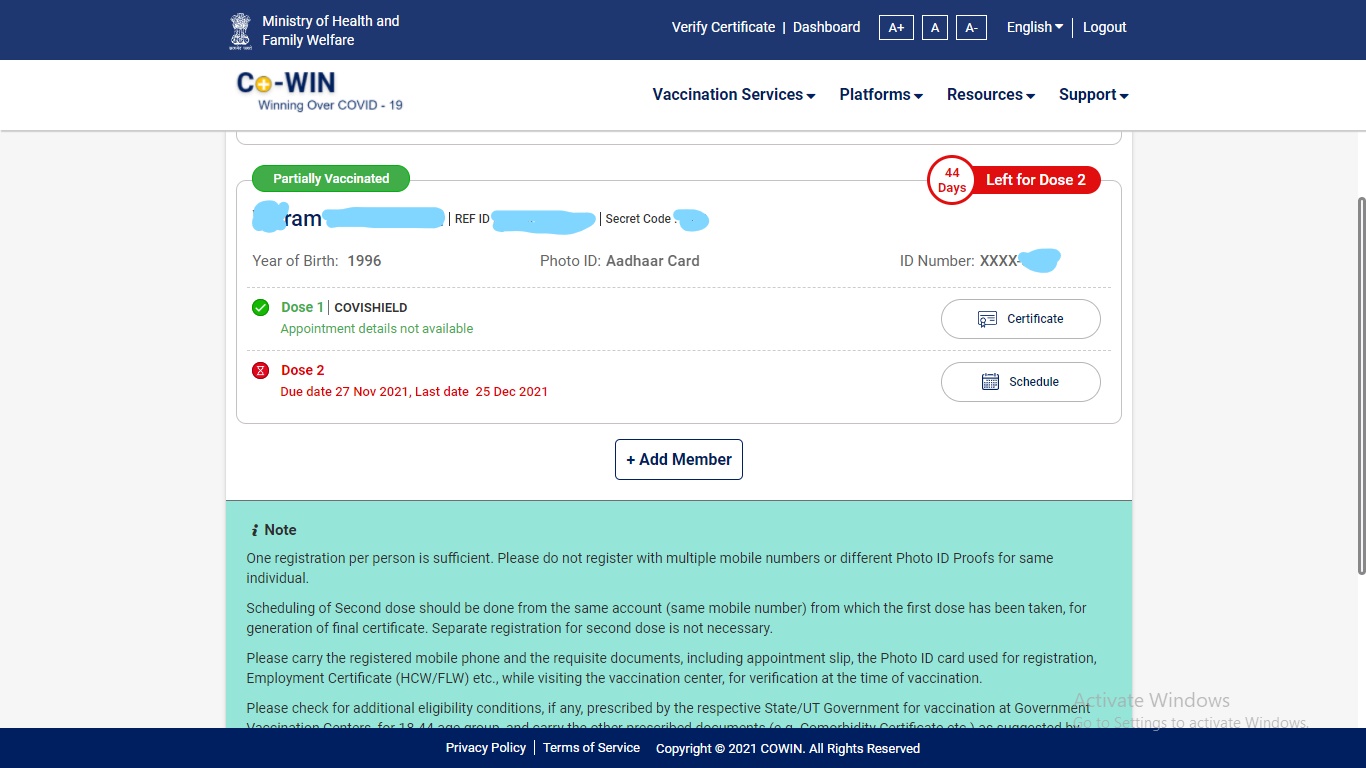Click the Dose 1 label

click(x=302, y=307)
